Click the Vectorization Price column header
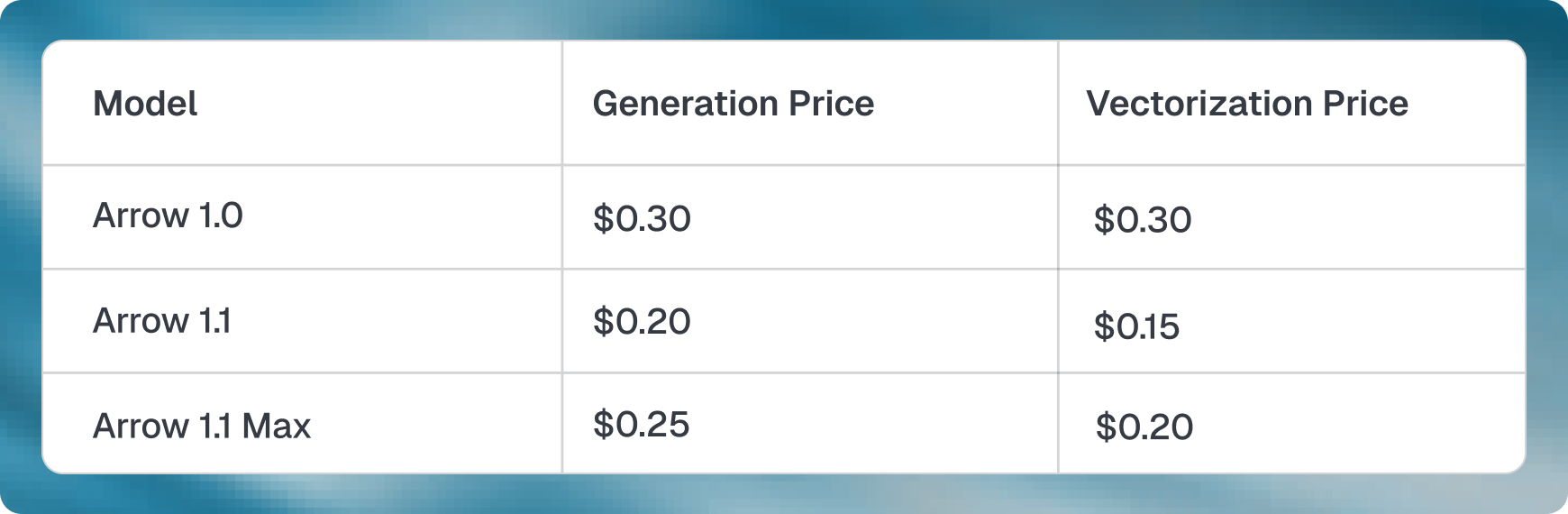The height and width of the screenshot is (514, 1568). pos(1246,104)
